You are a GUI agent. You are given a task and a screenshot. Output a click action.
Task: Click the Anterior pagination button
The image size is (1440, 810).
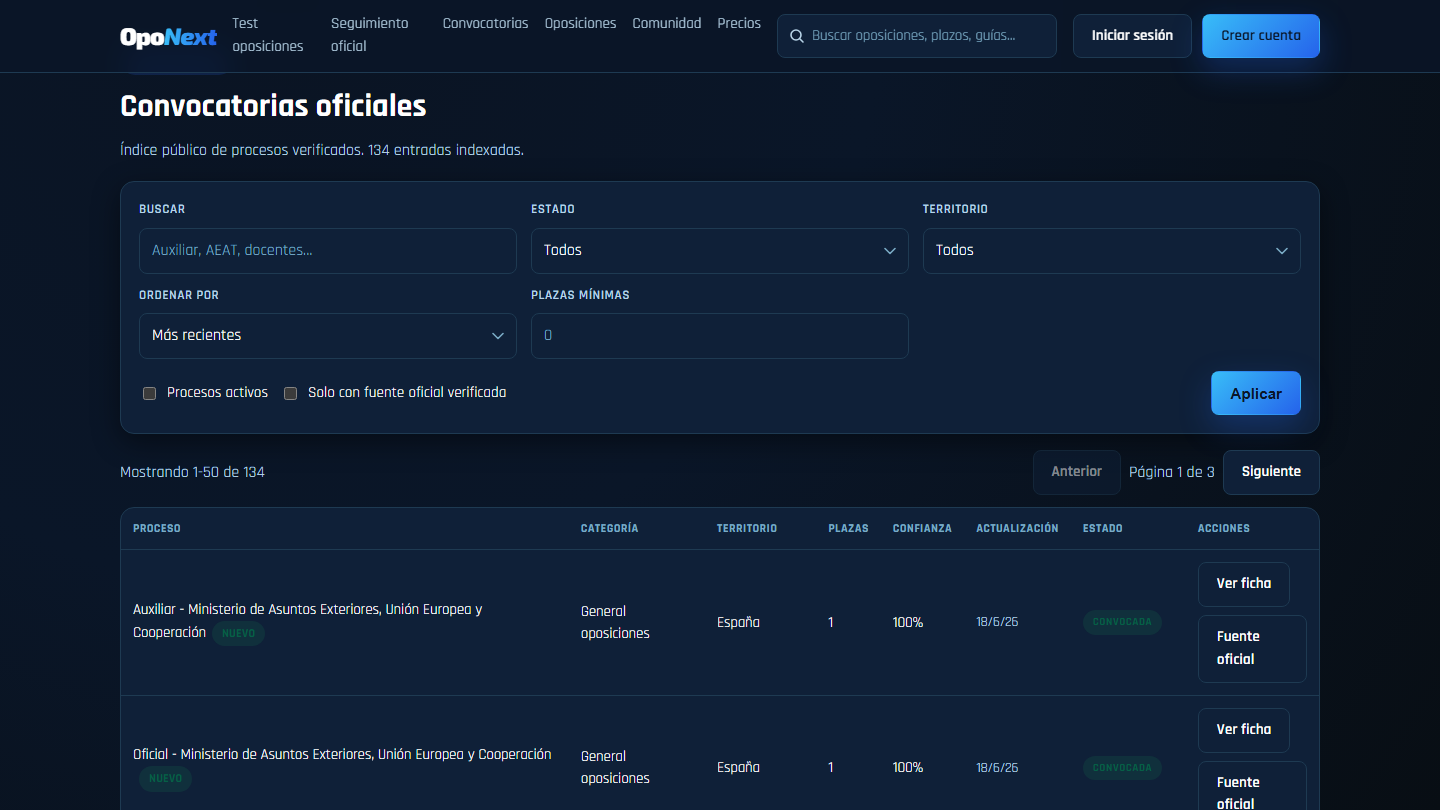tap(1077, 472)
